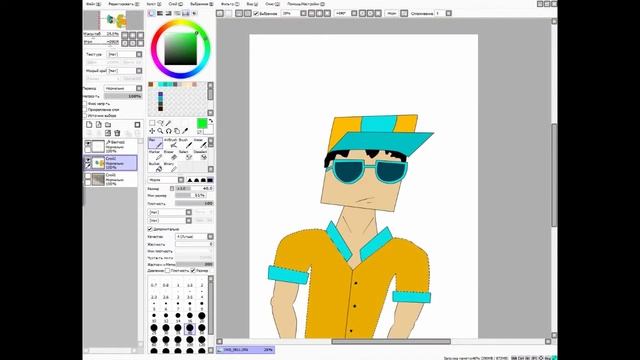Toggle the selection source checkbox

(x=85, y=116)
